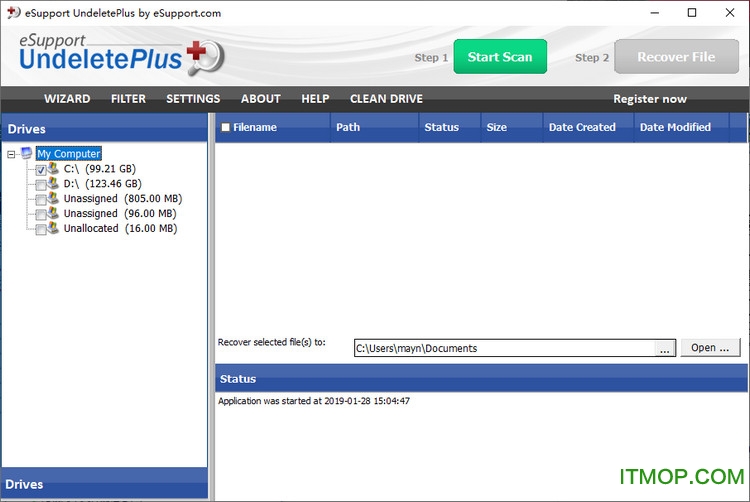Viewport: 750px width, 502px height.
Task: Enable the Unassigned 96.00 MB checkbox
Action: (x=41, y=214)
